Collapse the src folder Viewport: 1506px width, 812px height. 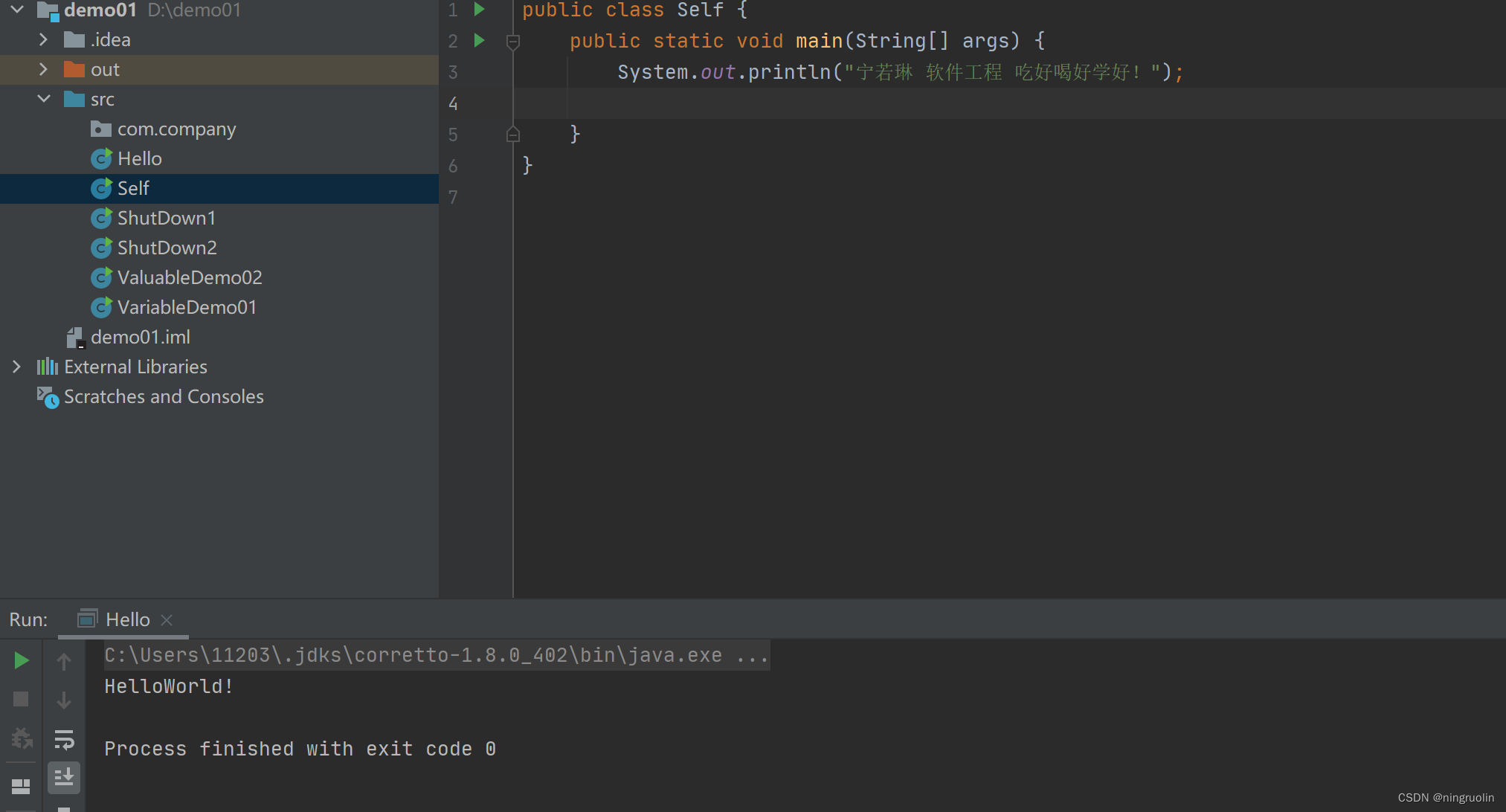tap(43, 99)
